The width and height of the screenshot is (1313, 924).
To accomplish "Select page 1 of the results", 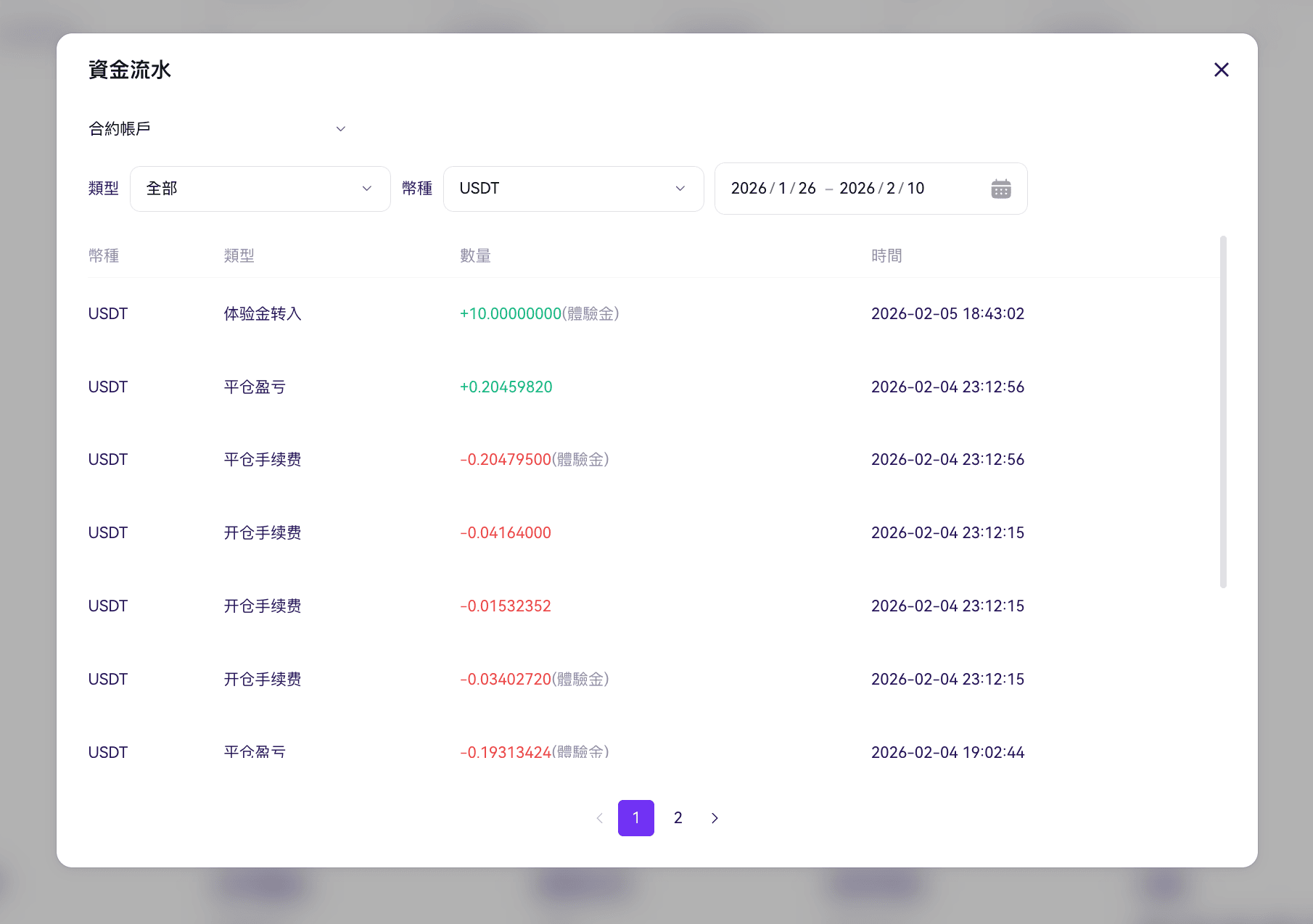I will (636, 818).
